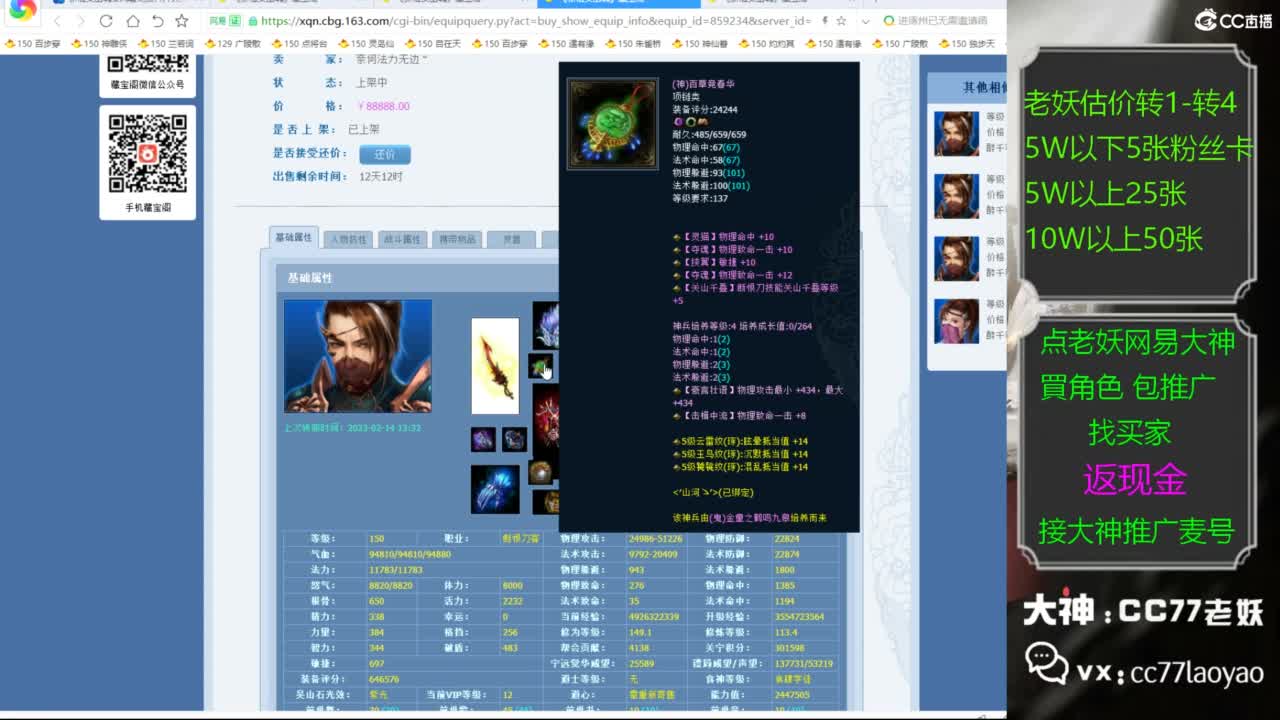Click the pink-masked female avatar in similar list
1280x720 pixels.
pyautogui.click(x=956, y=321)
